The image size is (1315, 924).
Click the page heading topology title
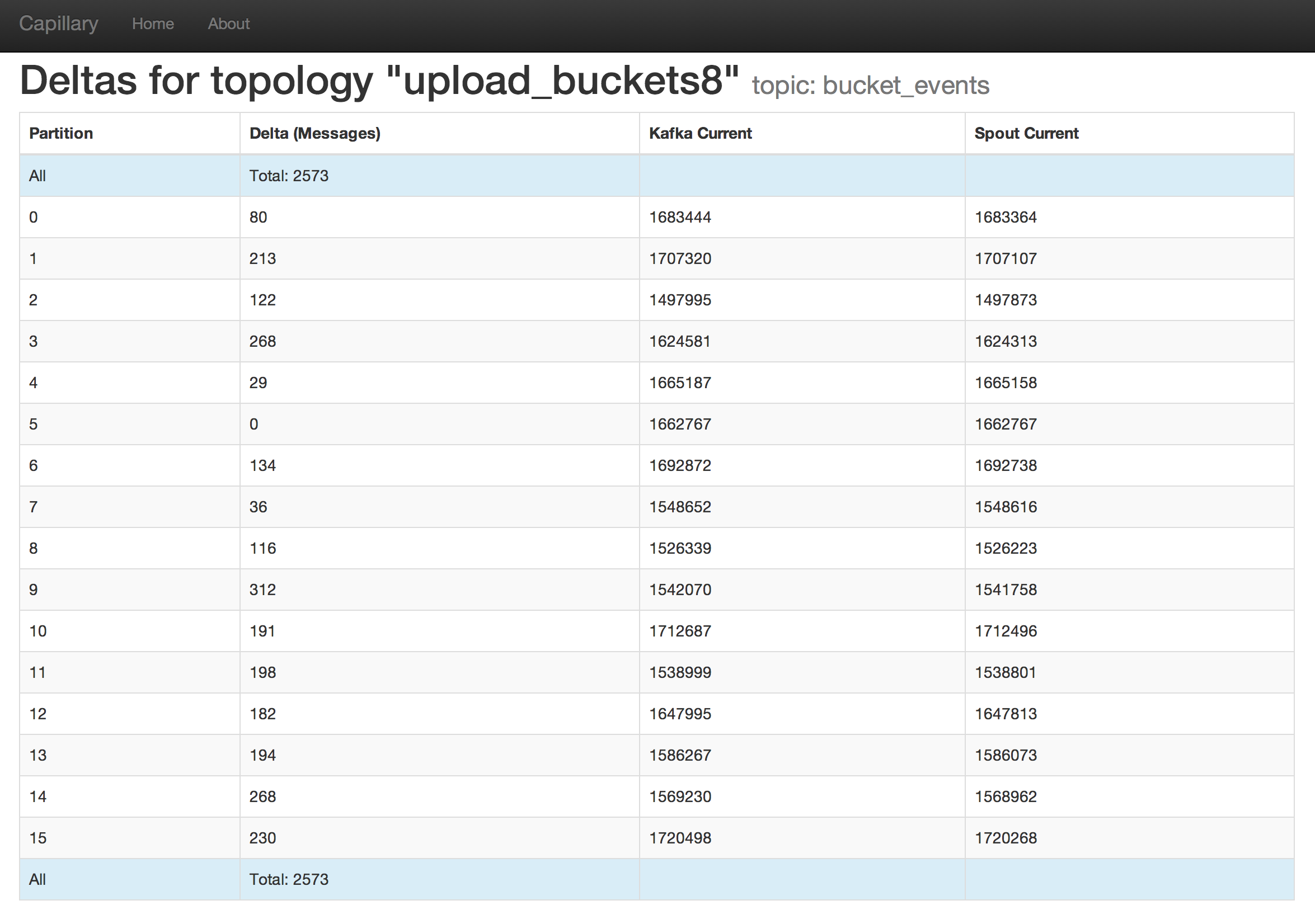(x=379, y=80)
